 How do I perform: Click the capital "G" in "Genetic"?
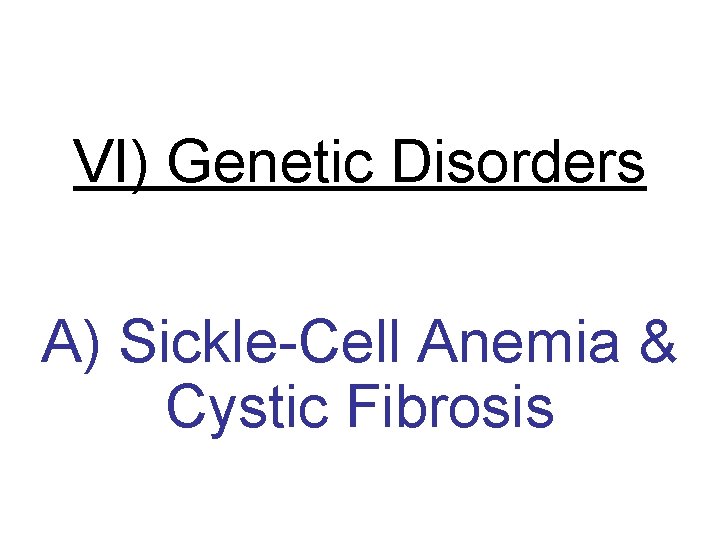(x=187, y=164)
